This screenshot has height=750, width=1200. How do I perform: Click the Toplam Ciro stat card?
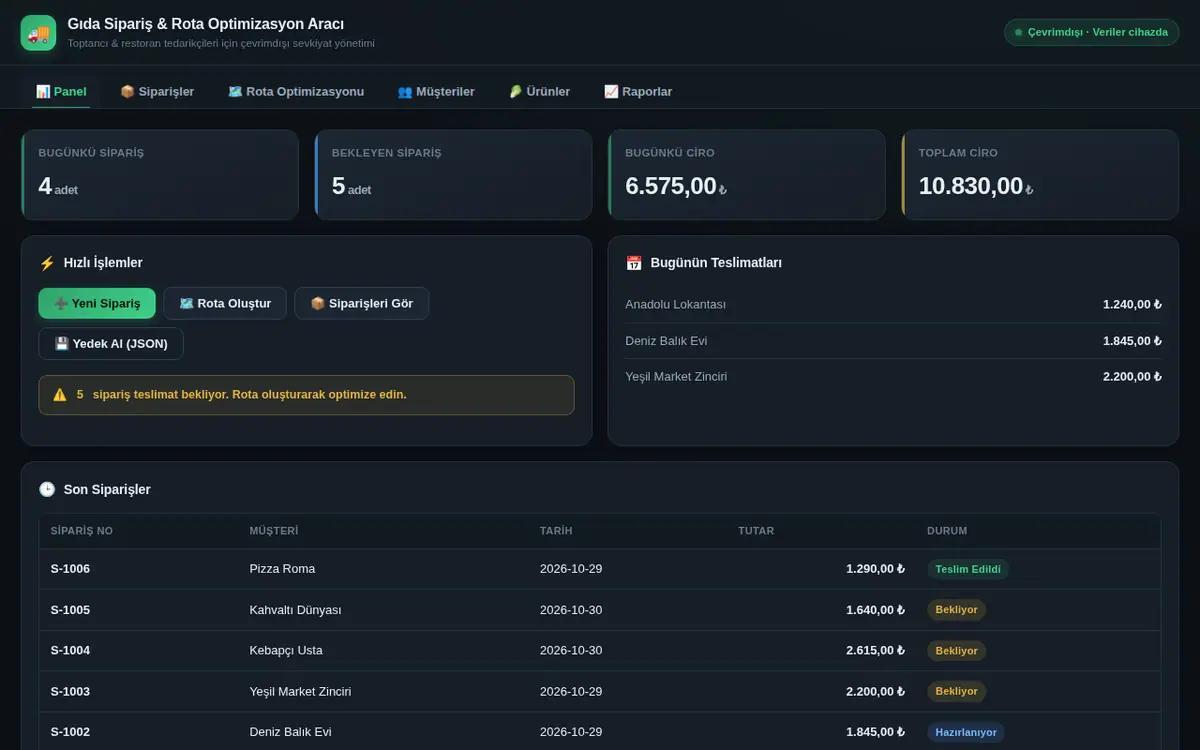tap(1040, 175)
